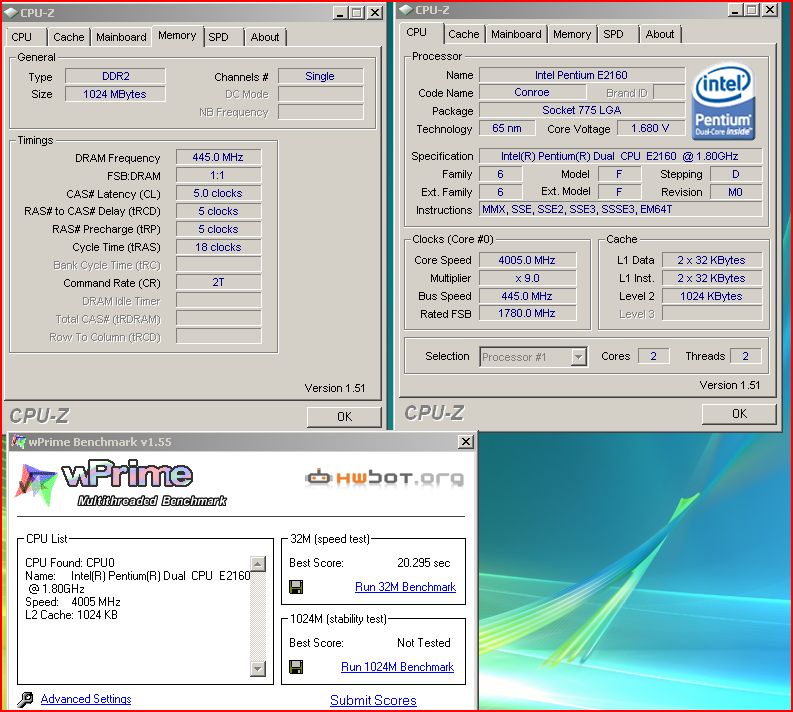Click the Name field Intel Pentium E2160

tap(582, 75)
